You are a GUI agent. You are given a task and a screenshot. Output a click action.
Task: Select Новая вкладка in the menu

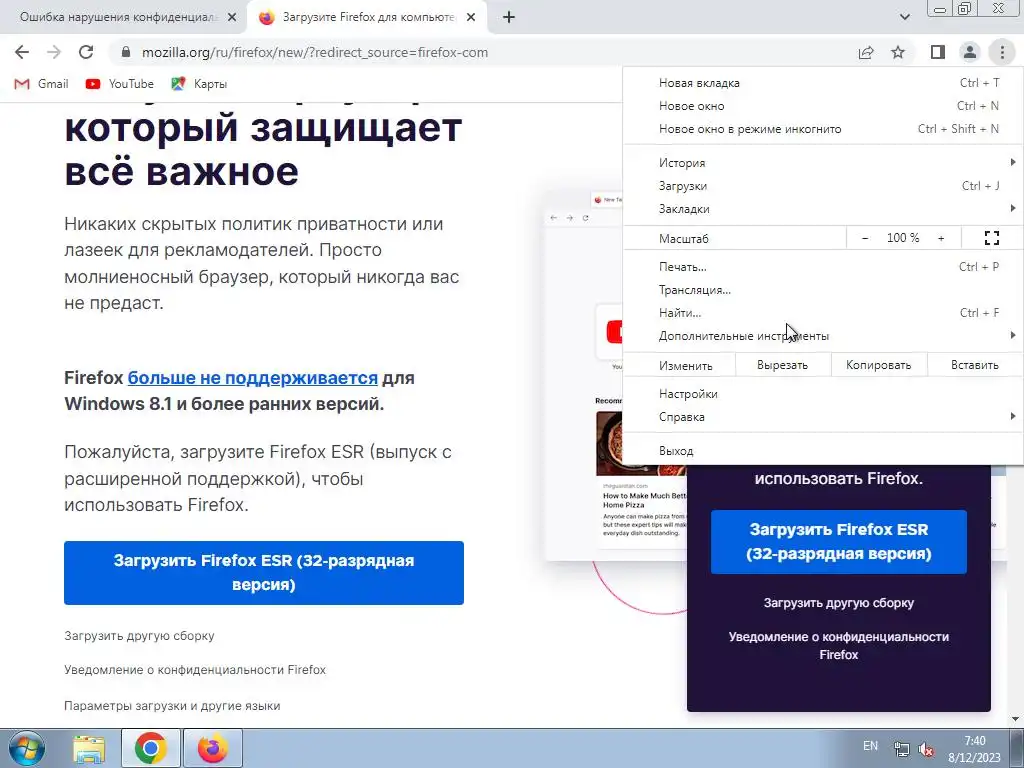click(x=823, y=83)
